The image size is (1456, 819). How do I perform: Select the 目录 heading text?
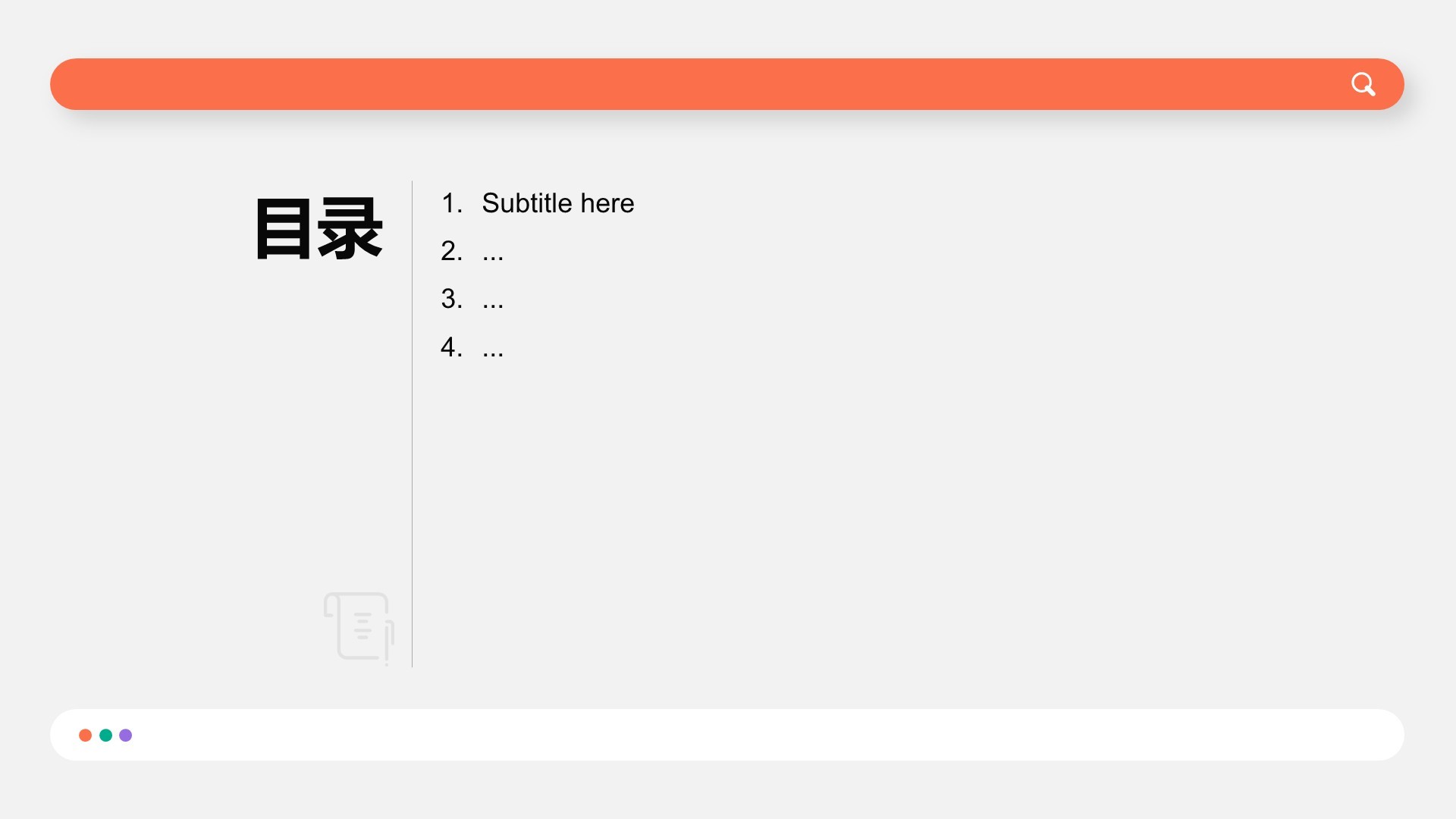coord(318,228)
